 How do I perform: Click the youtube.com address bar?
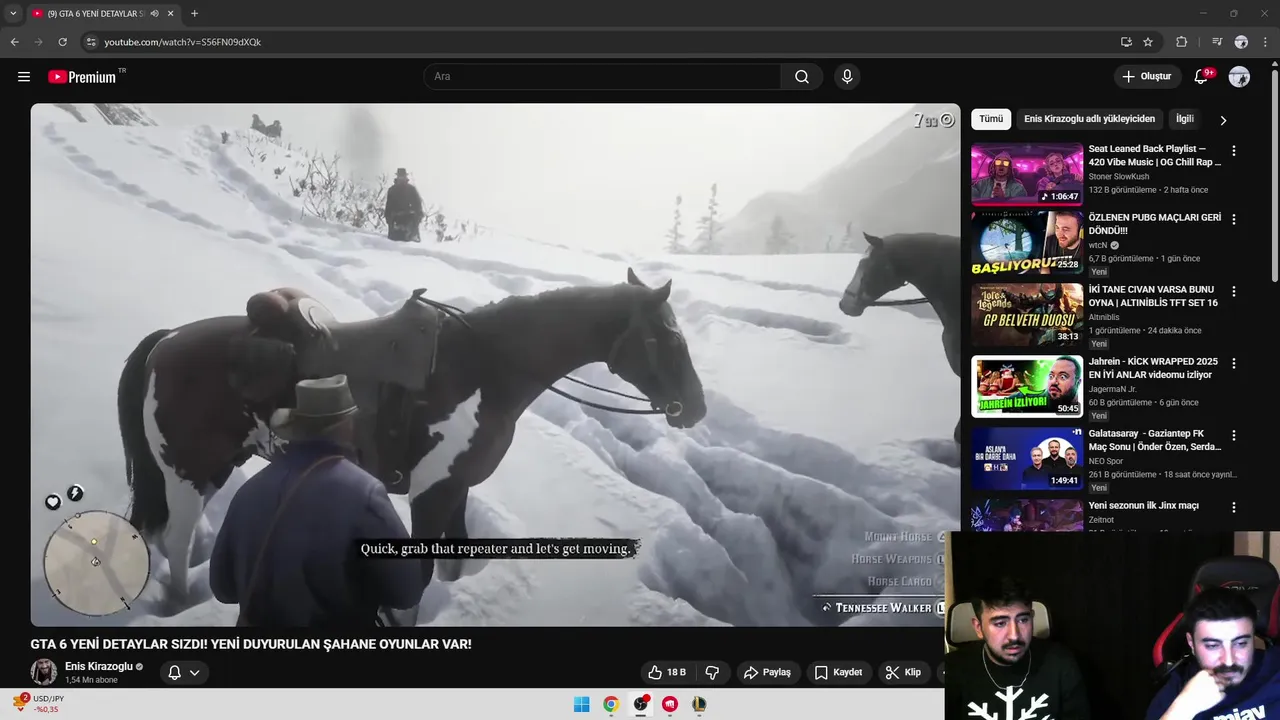[600, 42]
